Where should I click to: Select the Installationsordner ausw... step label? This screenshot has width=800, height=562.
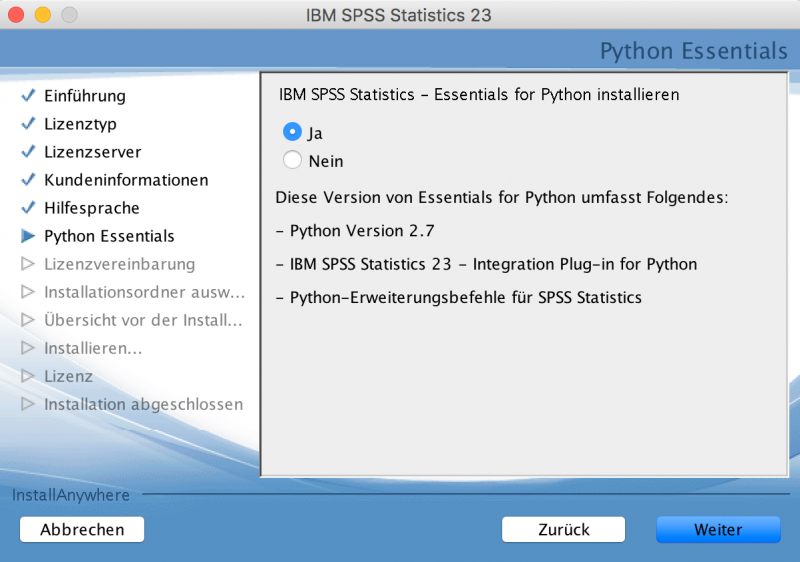[x=144, y=292]
